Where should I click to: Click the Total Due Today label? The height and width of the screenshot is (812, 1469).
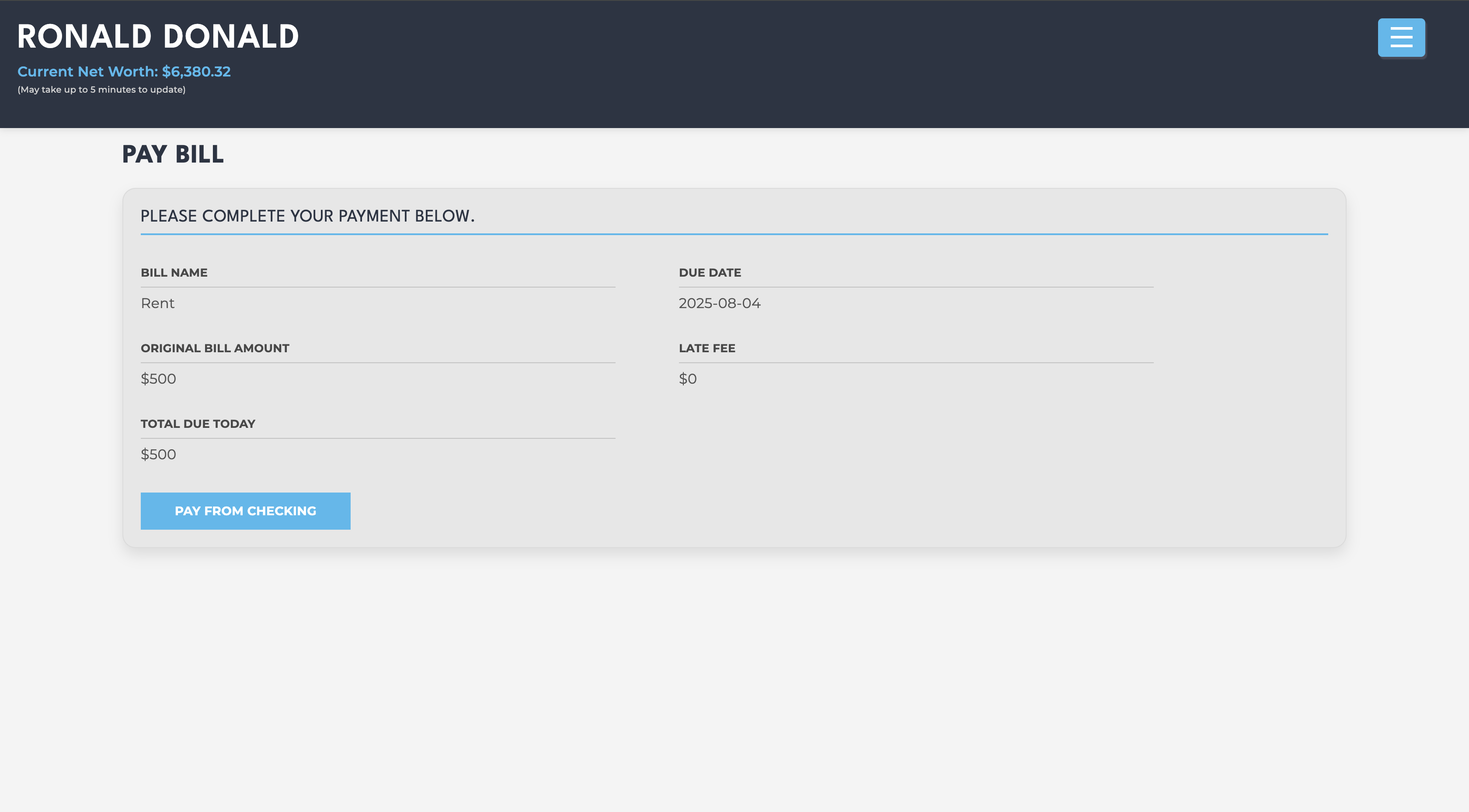click(198, 424)
